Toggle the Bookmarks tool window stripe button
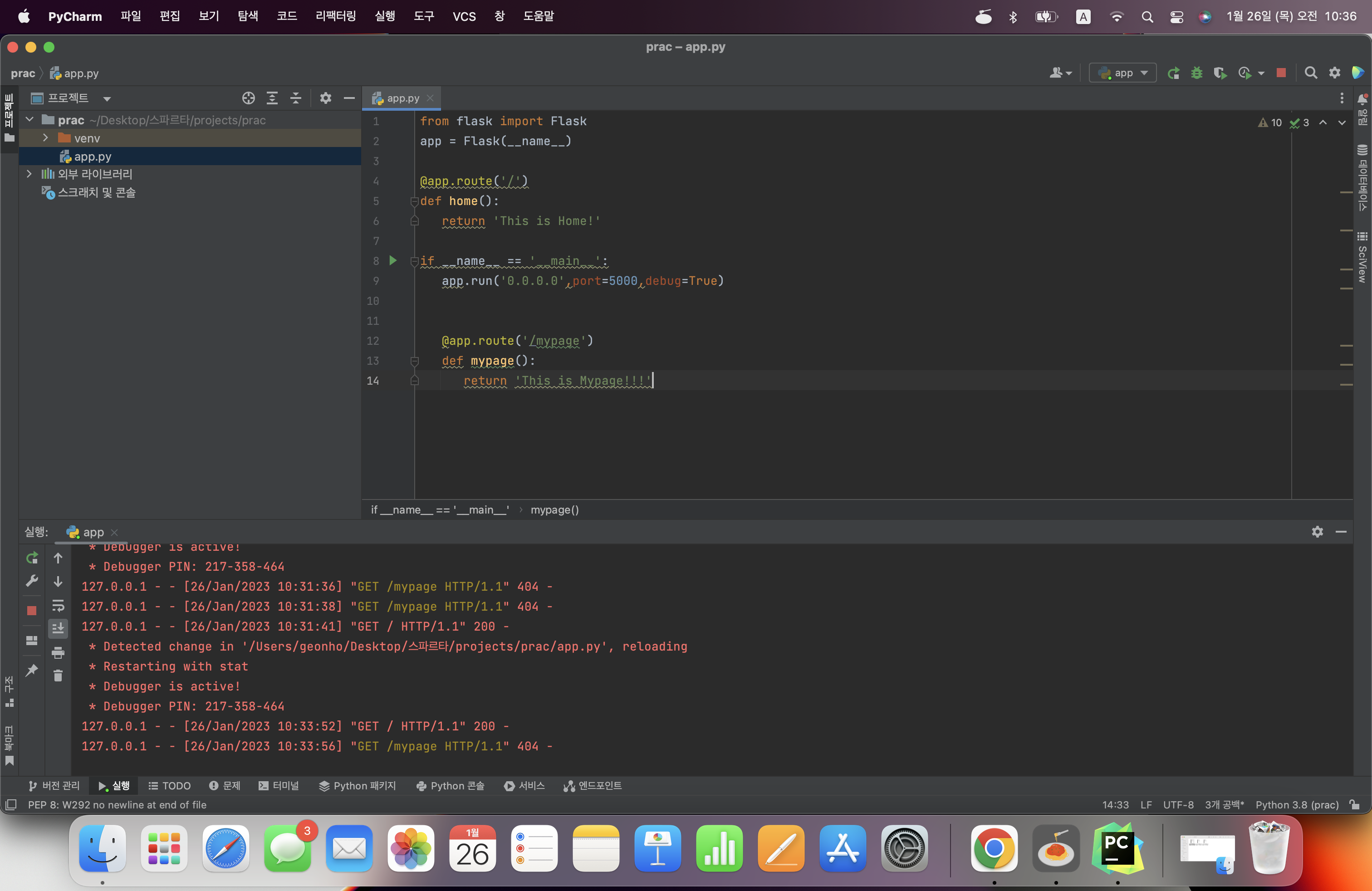 (x=9, y=745)
